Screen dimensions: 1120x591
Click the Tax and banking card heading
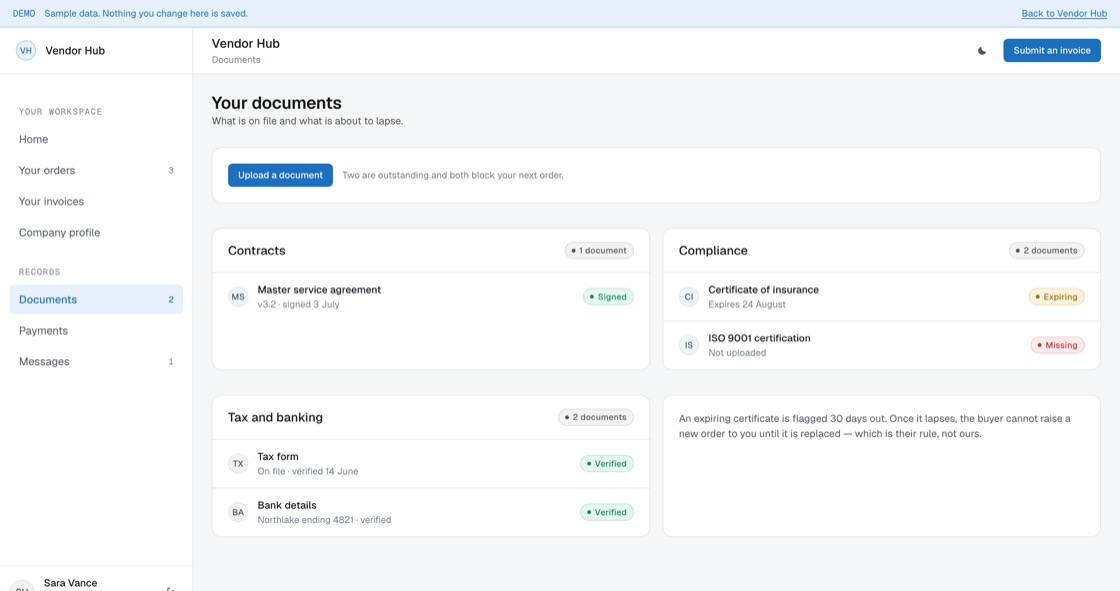tap(275, 417)
